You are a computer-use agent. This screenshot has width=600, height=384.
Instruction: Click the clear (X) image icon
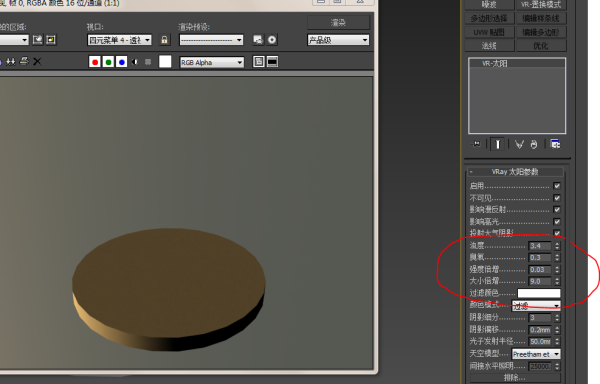[37, 62]
